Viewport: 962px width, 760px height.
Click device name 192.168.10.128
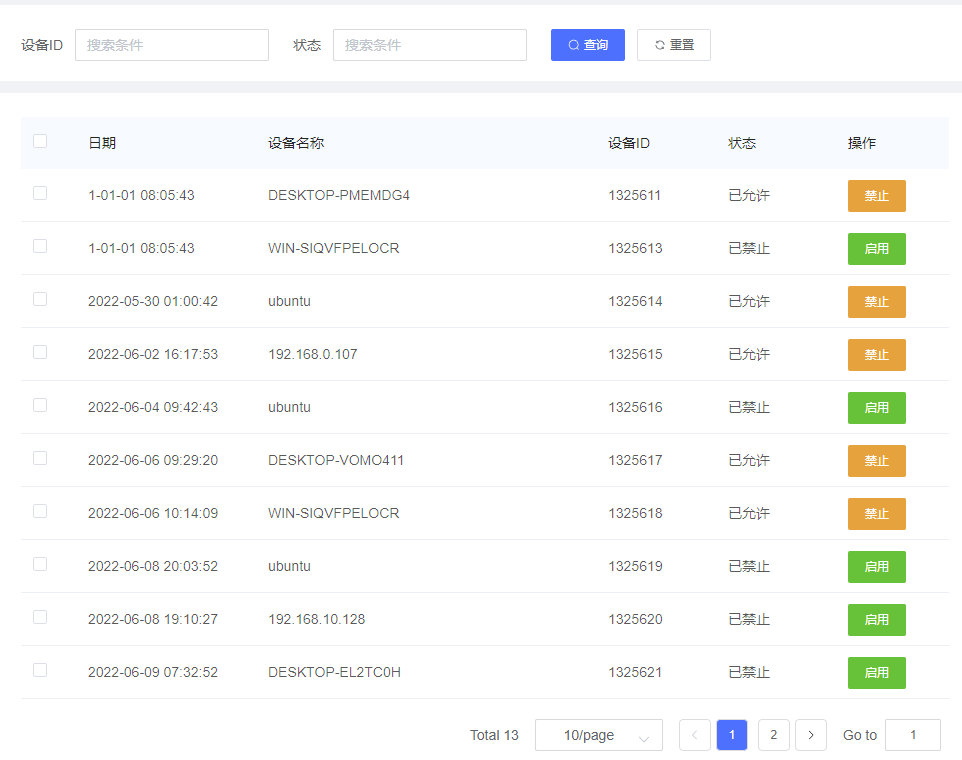tap(317, 620)
